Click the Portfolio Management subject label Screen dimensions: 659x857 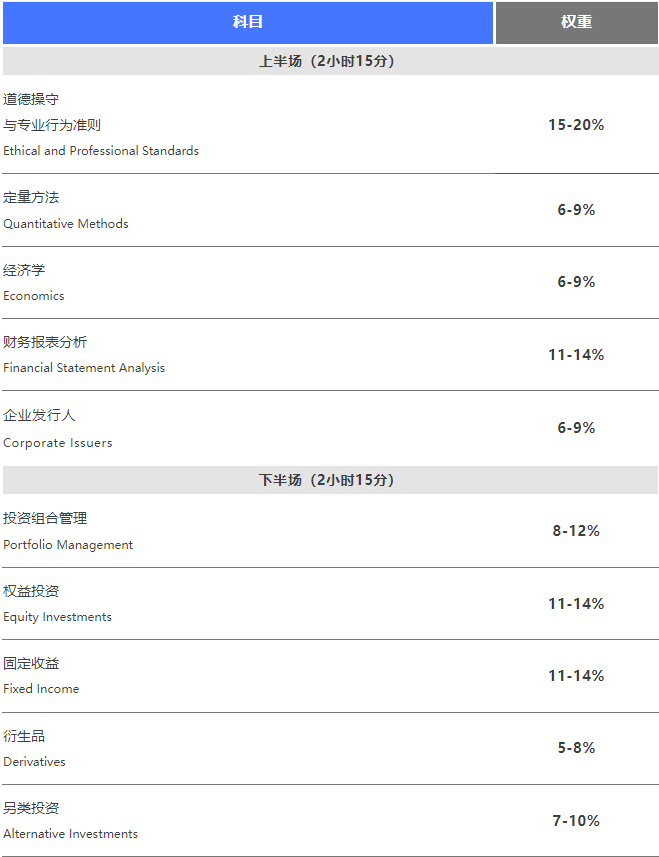click(68, 545)
